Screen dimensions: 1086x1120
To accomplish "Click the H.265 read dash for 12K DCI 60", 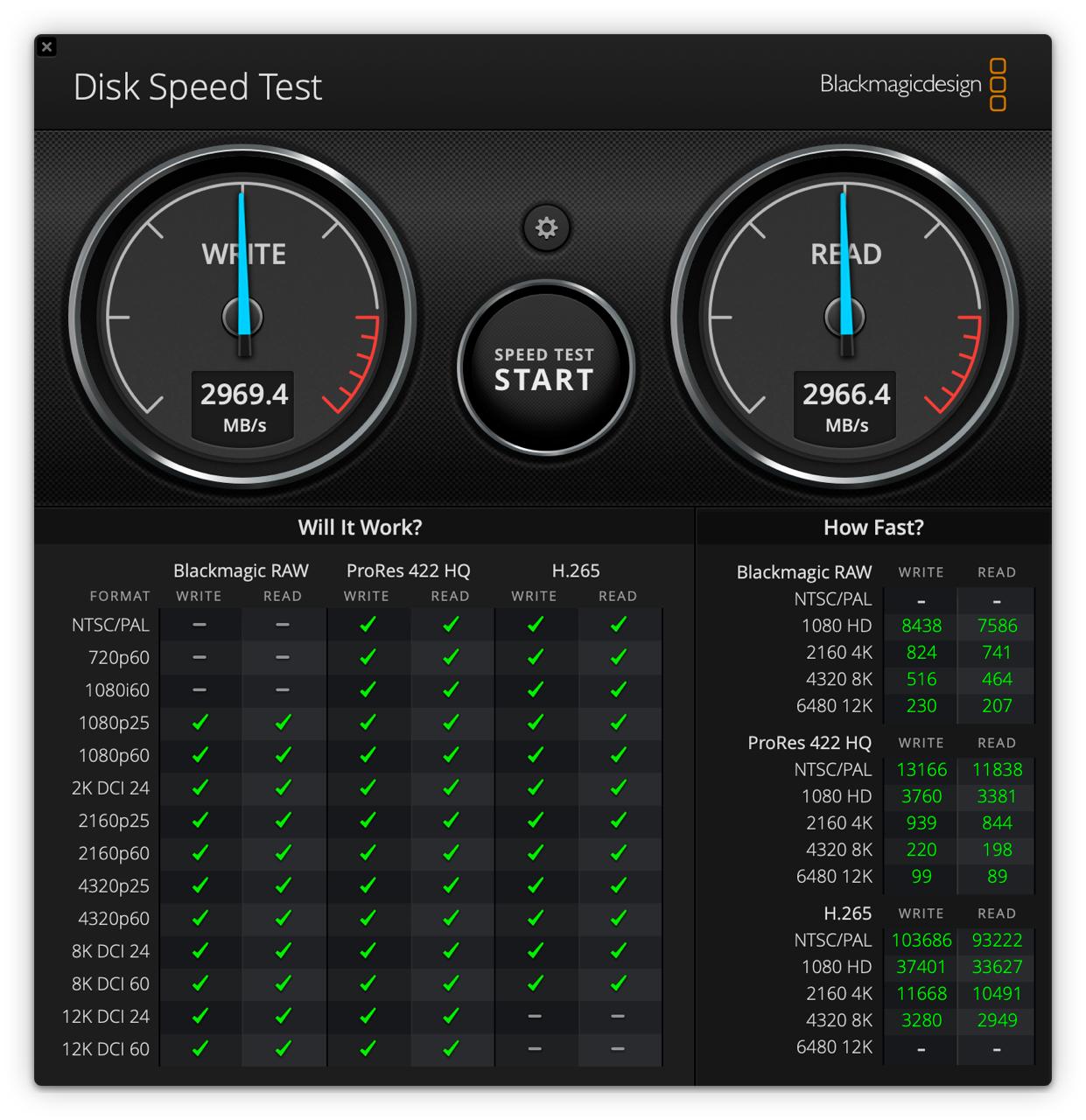I will (618, 1048).
